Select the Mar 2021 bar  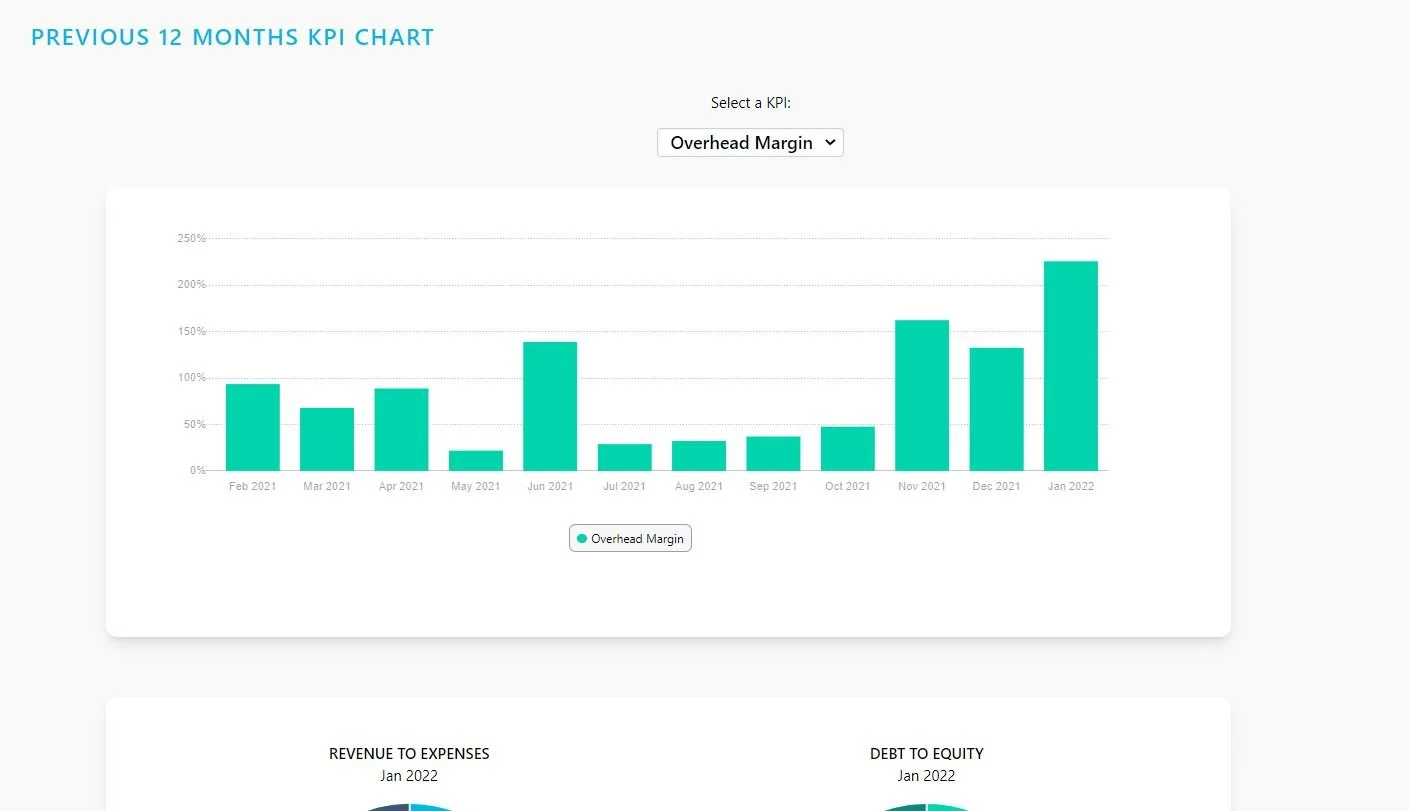coord(327,439)
